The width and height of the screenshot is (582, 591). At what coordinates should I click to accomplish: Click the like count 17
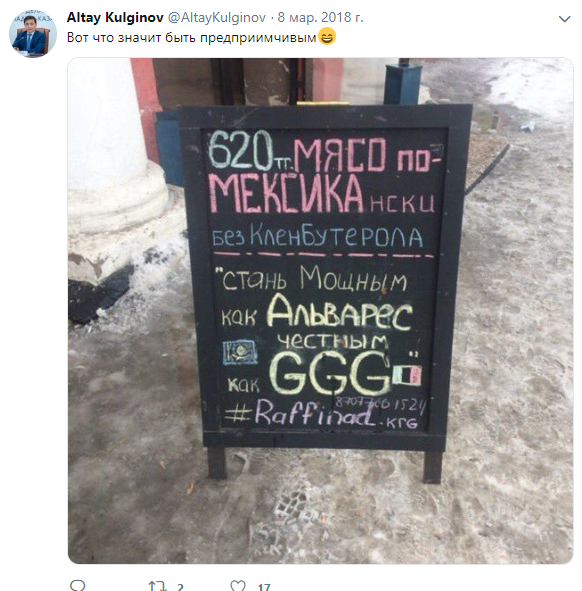(264, 587)
